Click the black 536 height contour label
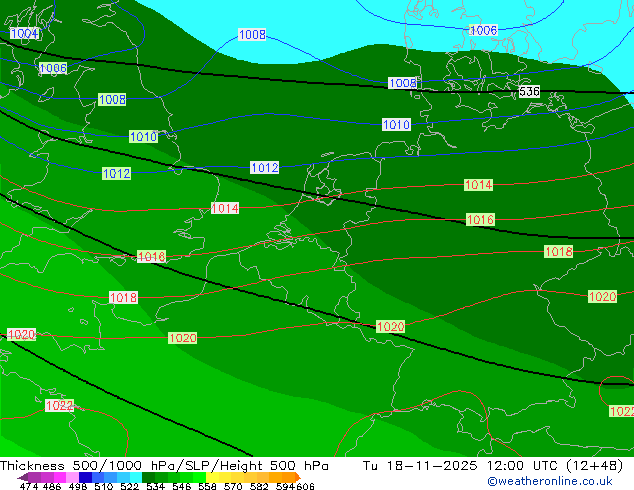Image resolution: width=634 pixels, height=490 pixels. tap(529, 92)
